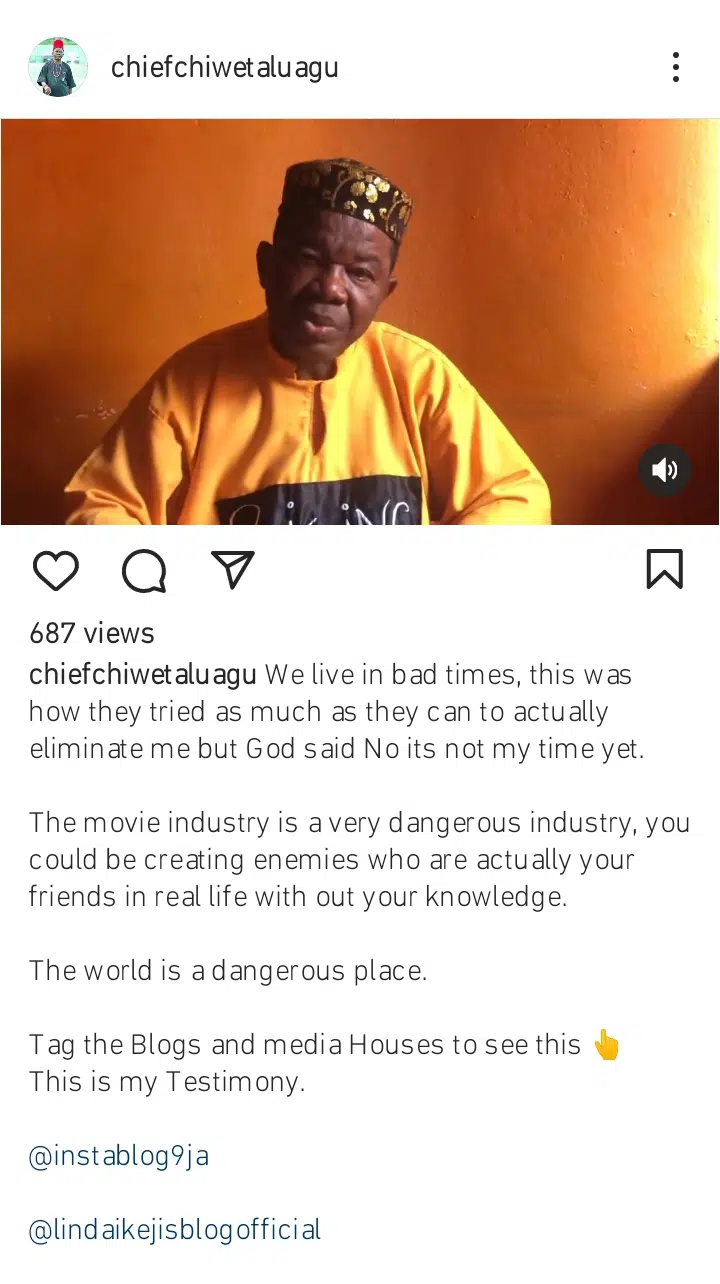The width and height of the screenshot is (720, 1284).
Task: Open the three-dot post options menu
Action: pyautogui.click(x=676, y=67)
